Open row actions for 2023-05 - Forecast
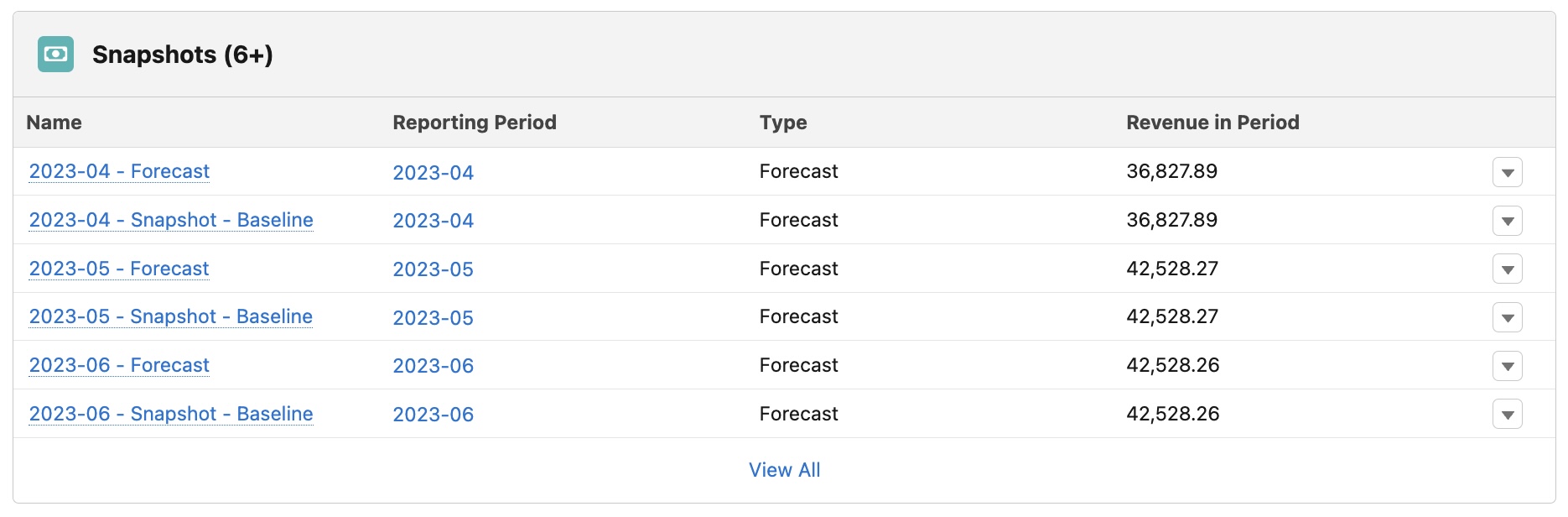Viewport: 1568px width, 517px height. (x=1508, y=269)
